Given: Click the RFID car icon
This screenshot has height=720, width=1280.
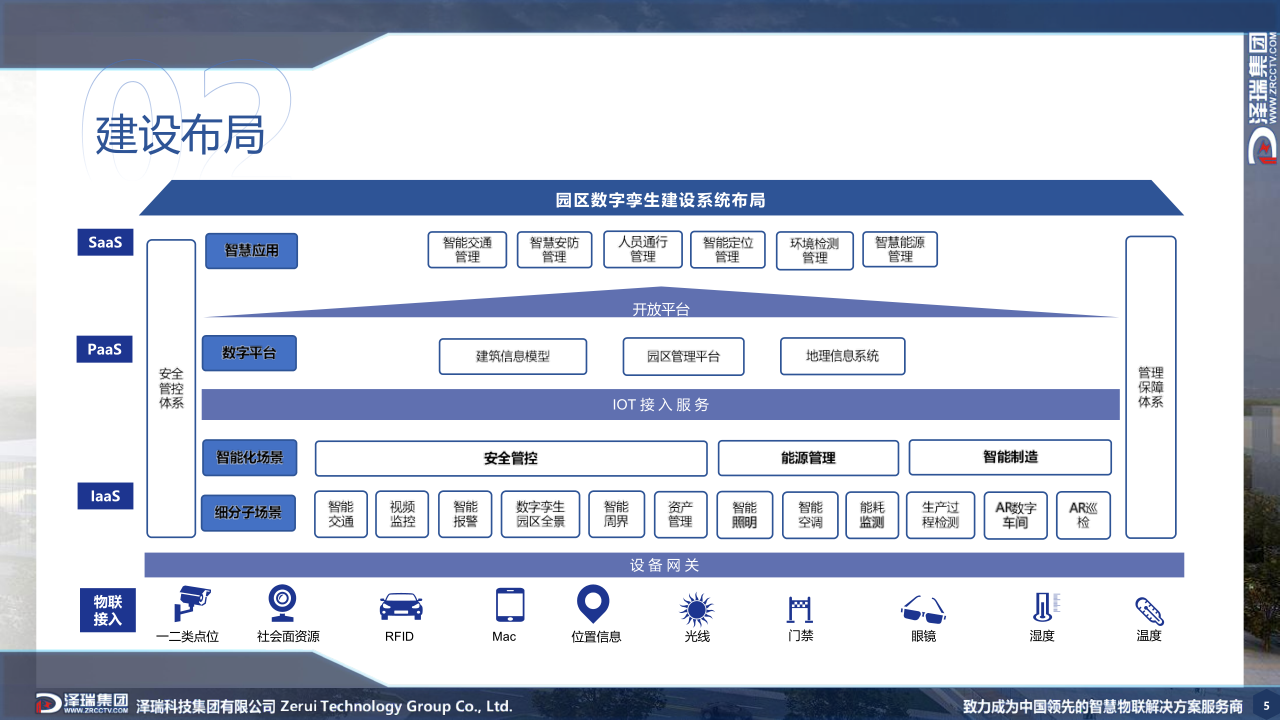Looking at the screenshot, I should 400,606.
